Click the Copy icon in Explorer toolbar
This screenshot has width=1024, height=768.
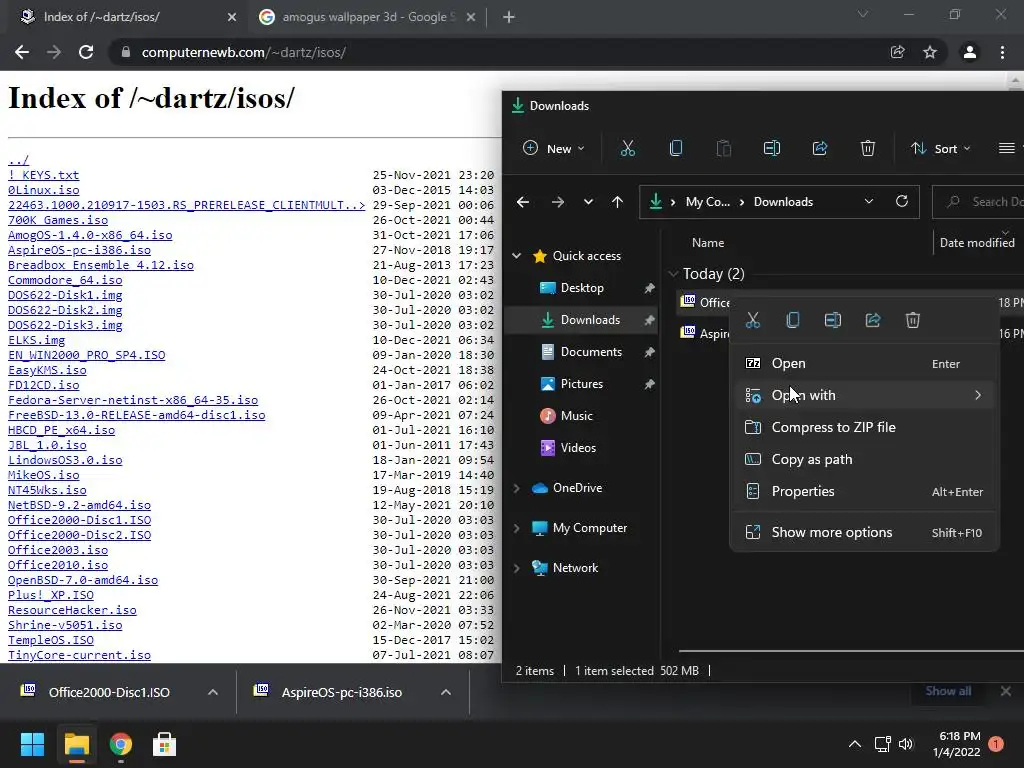point(676,149)
